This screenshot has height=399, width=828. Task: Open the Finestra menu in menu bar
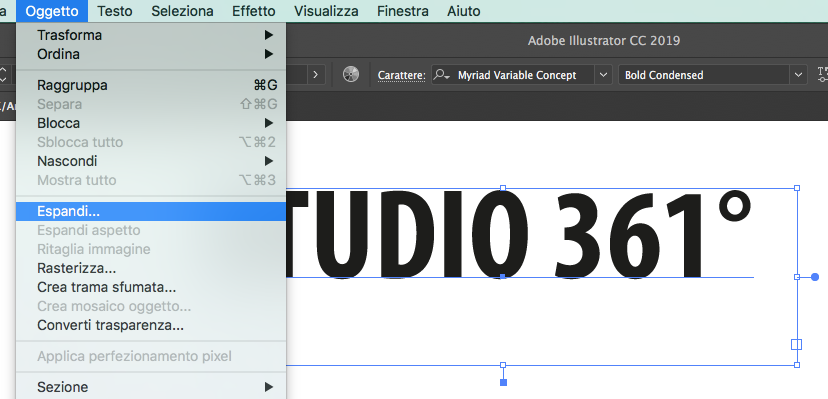[x=402, y=11]
